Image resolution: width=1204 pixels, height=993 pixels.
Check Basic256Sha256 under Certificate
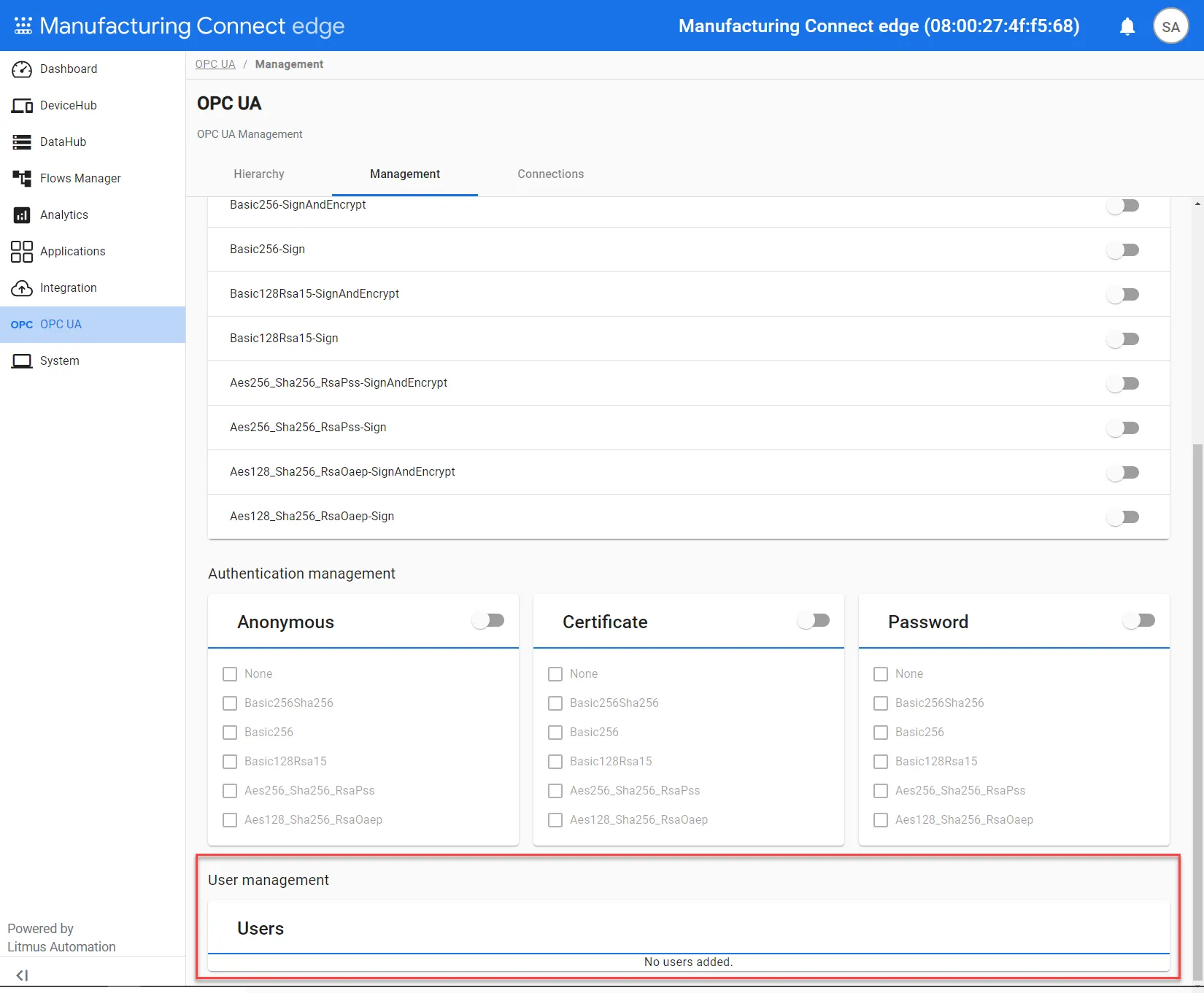click(555, 703)
